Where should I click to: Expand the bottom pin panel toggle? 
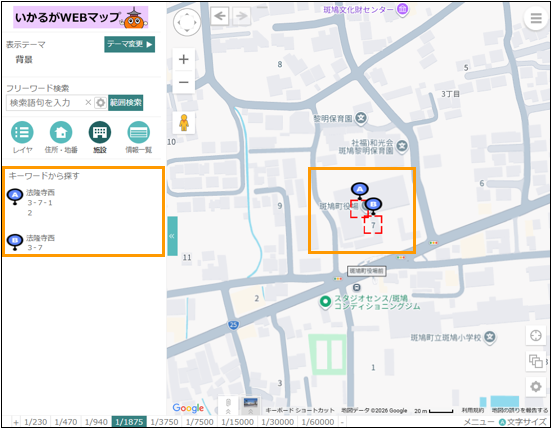[228, 406]
